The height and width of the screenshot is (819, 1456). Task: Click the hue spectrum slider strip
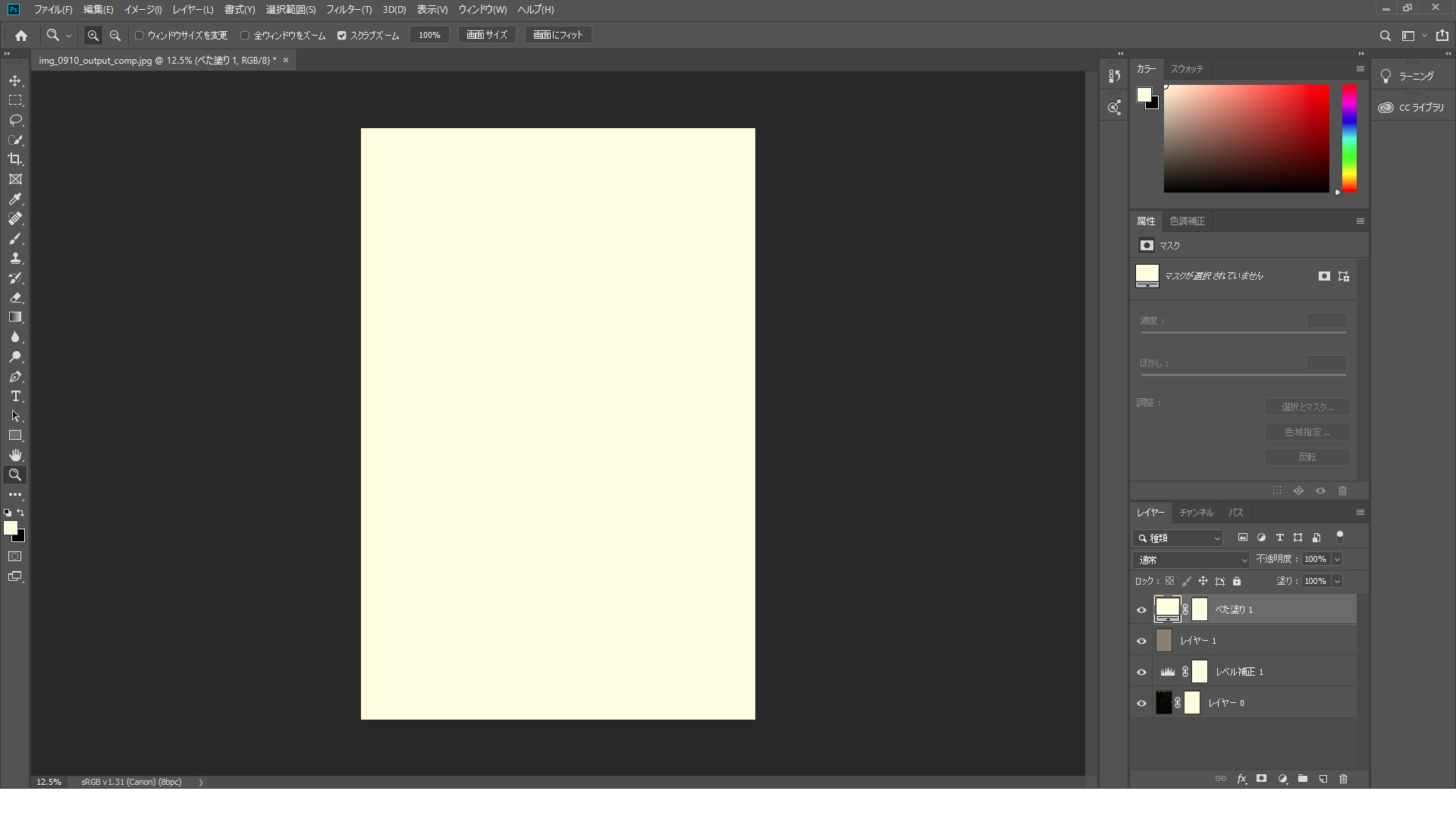tap(1349, 138)
